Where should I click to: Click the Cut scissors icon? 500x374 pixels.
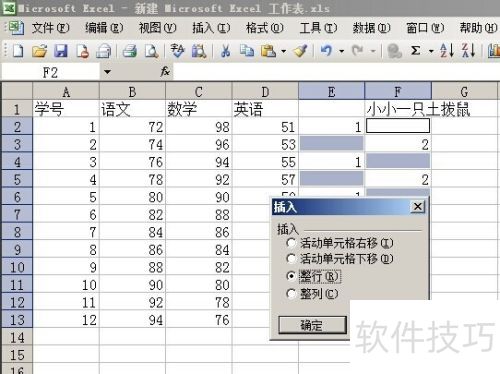tap(226, 51)
